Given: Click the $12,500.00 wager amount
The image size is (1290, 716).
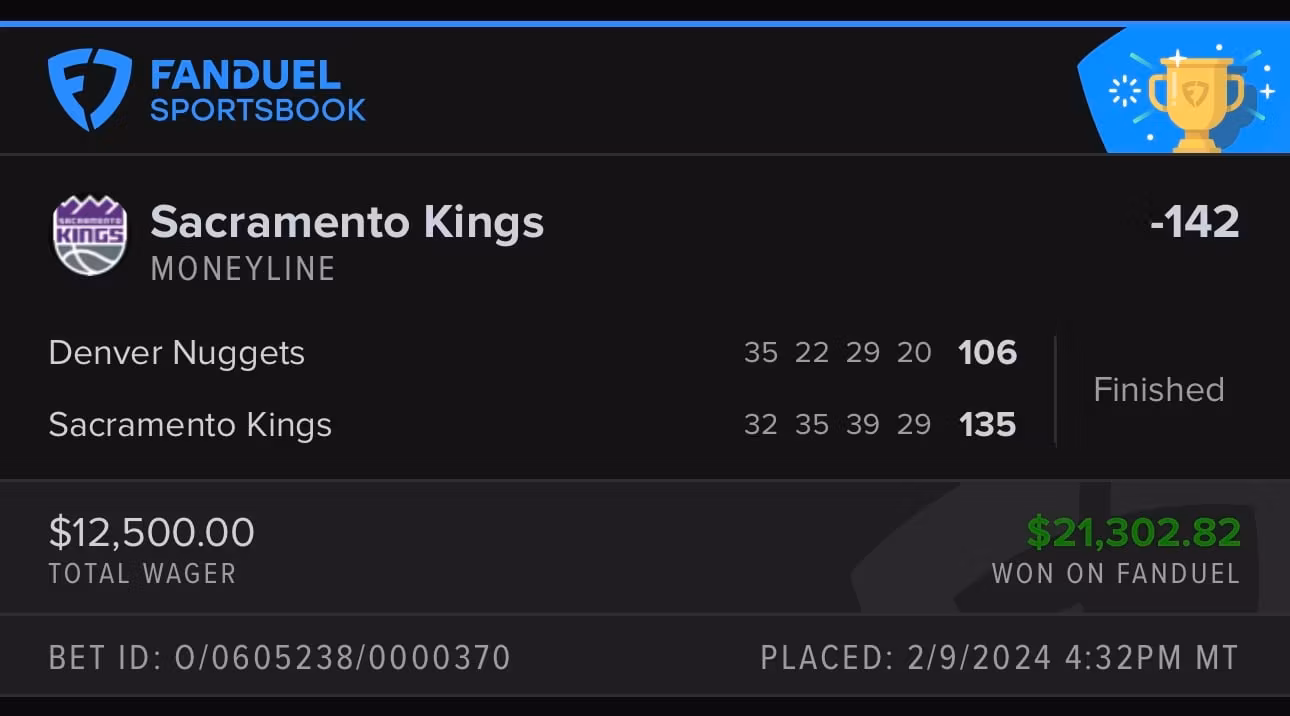Looking at the screenshot, I should (x=152, y=532).
